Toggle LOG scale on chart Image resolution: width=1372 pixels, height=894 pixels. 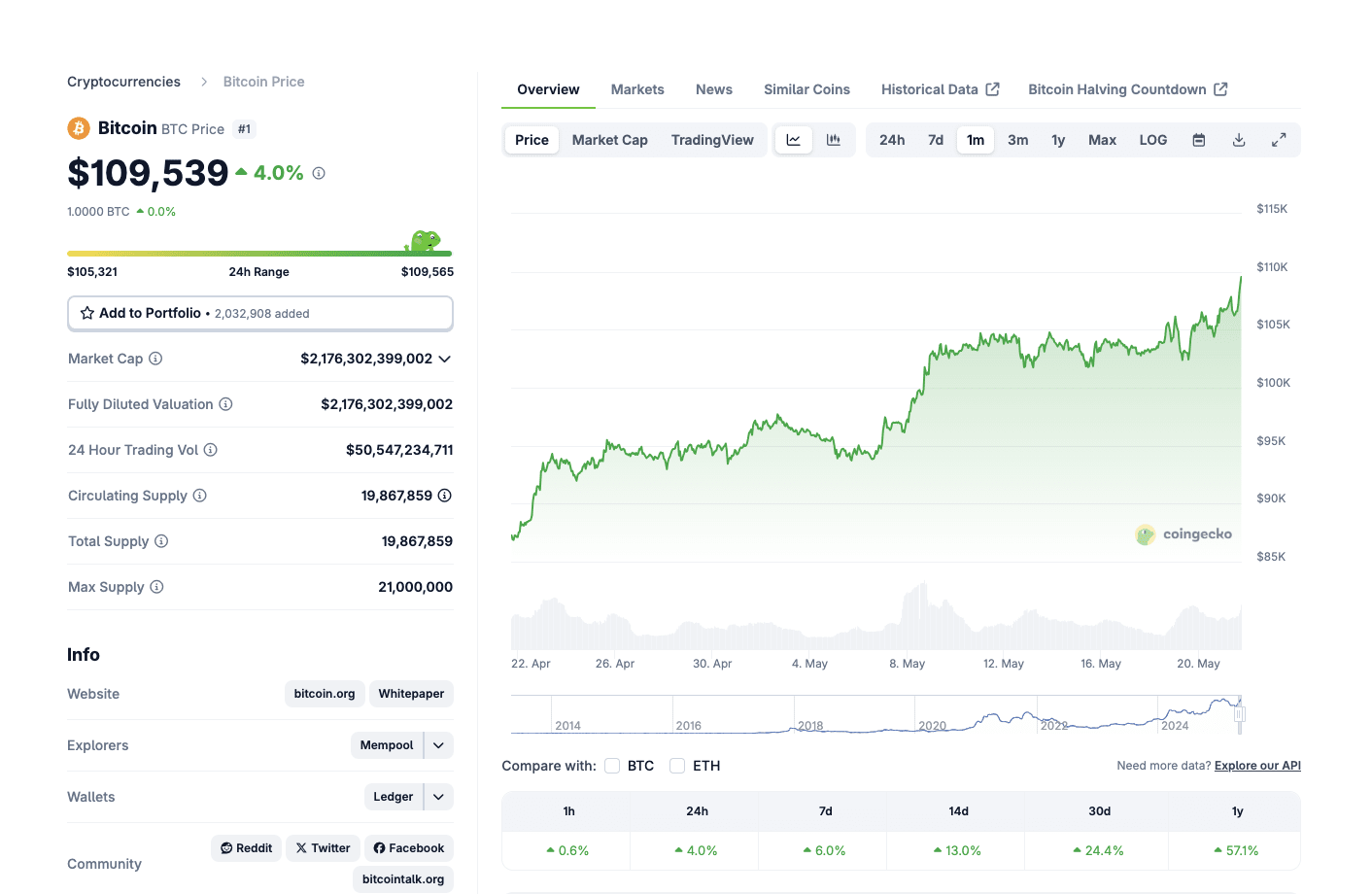click(1153, 140)
